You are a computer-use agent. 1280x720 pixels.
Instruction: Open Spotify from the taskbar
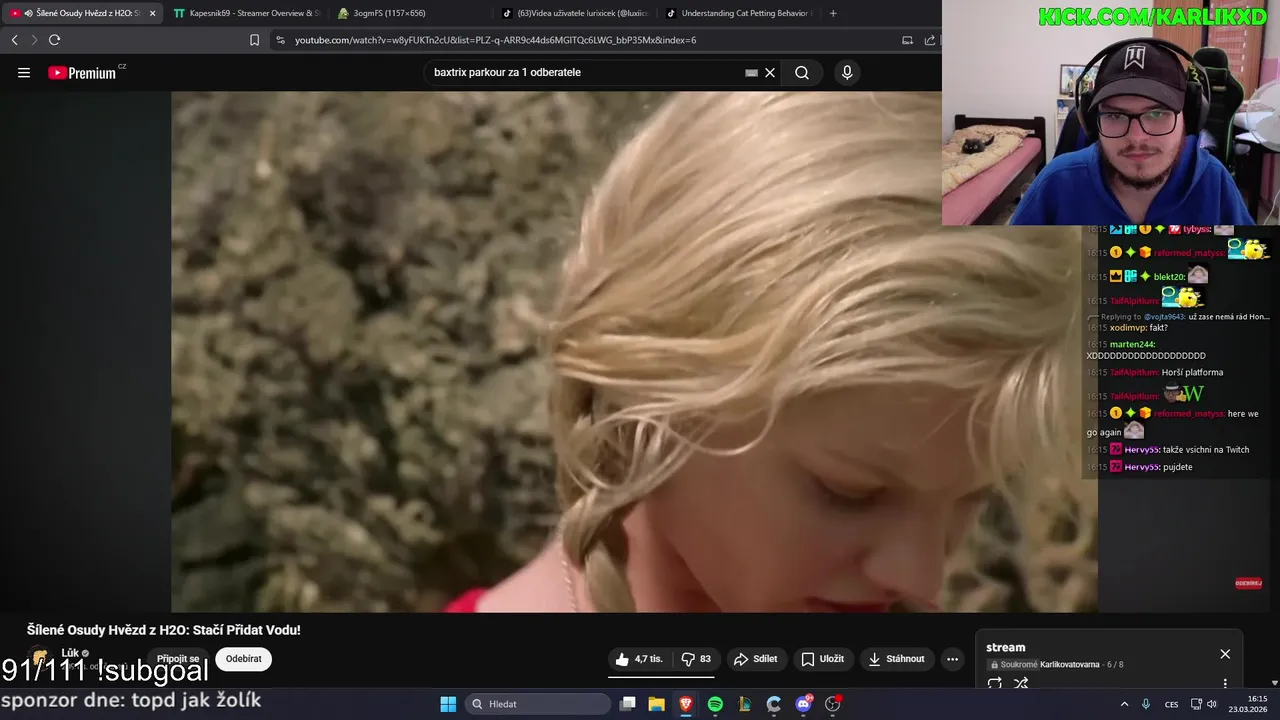[x=715, y=704]
